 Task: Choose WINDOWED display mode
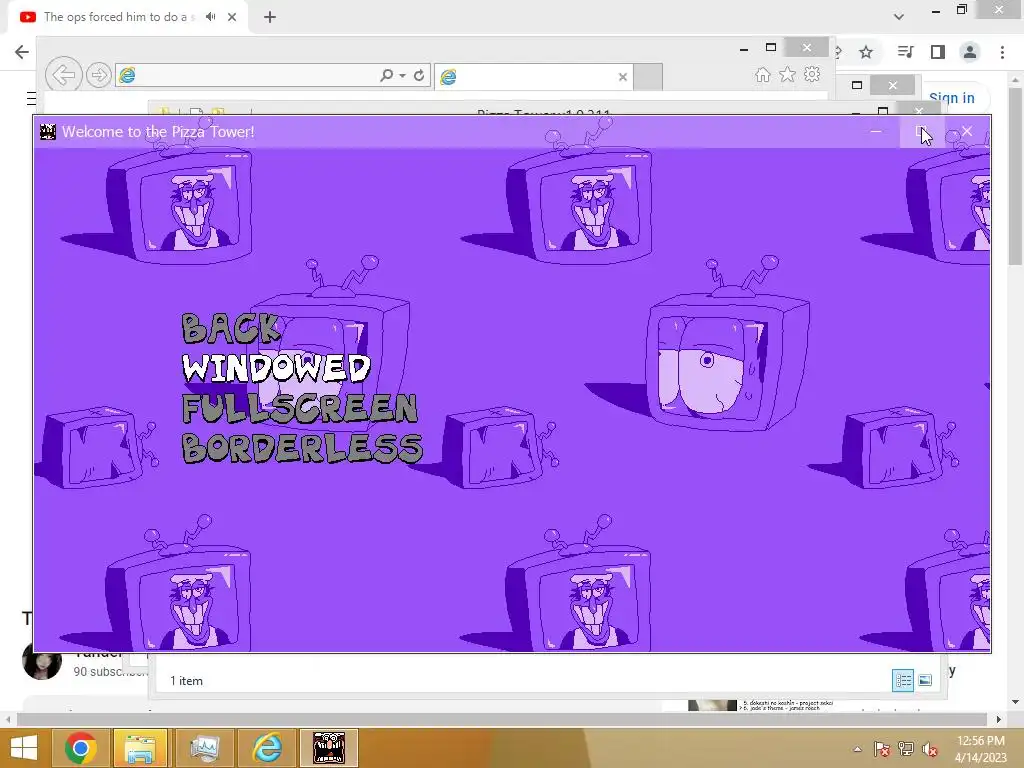pyautogui.click(x=276, y=368)
